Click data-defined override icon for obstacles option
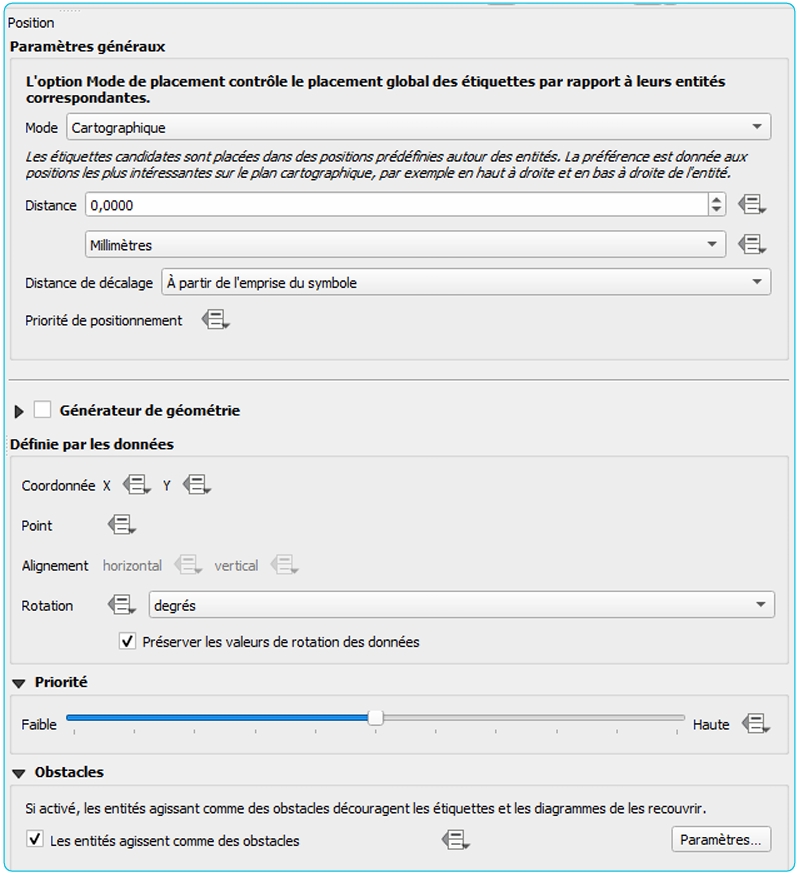This screenshot has width=800, height=877. click(x=455, y=841)
